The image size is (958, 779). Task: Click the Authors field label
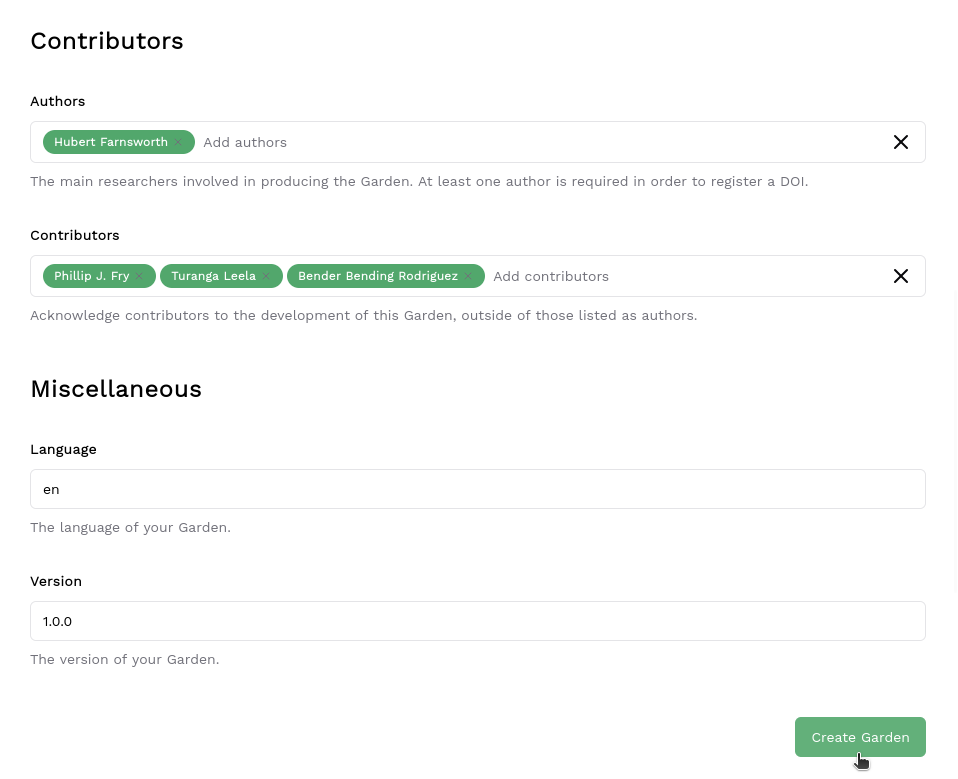click(x=57, y=101)
